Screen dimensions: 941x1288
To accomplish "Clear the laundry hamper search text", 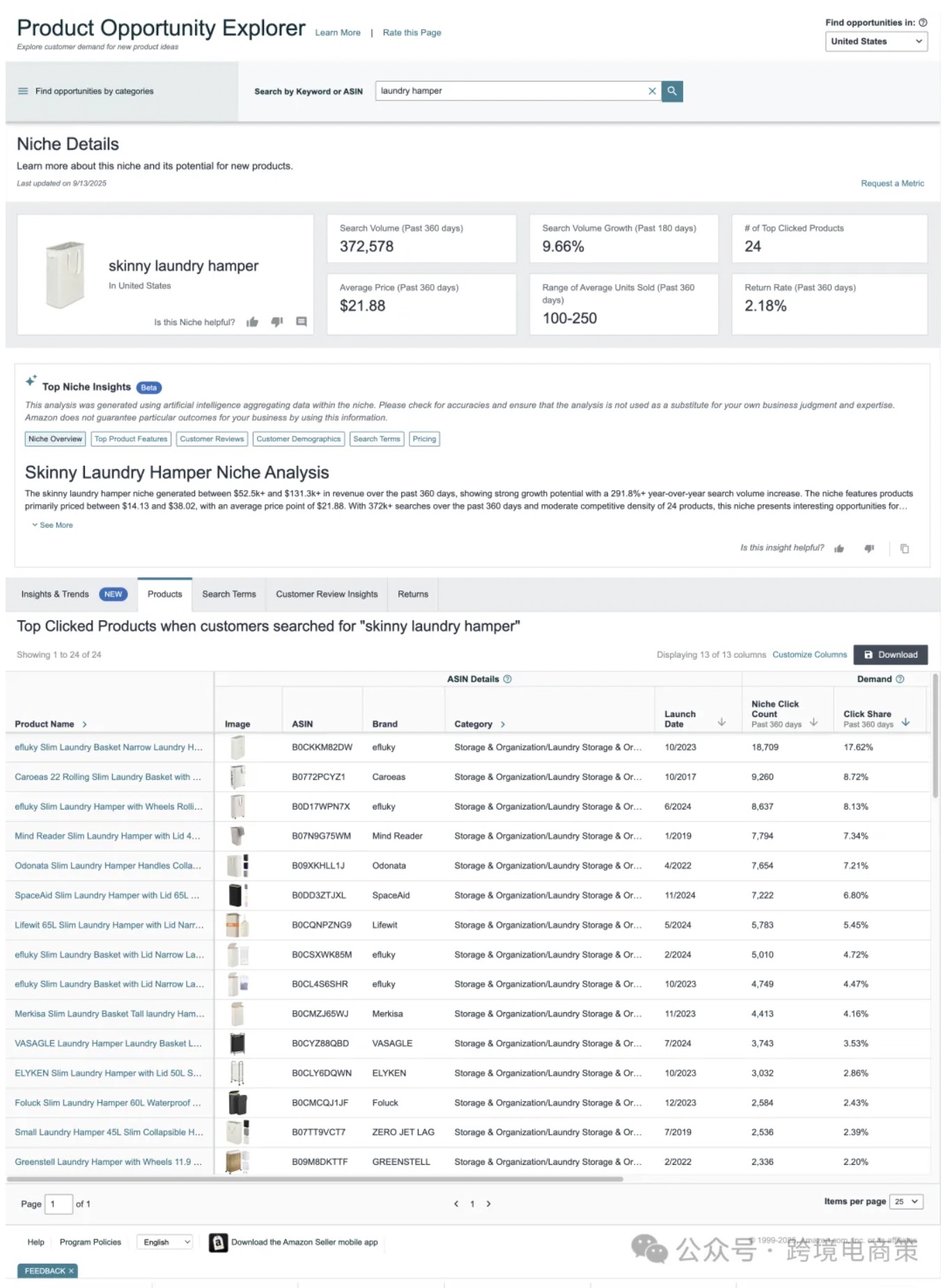I will pos(652,91).
